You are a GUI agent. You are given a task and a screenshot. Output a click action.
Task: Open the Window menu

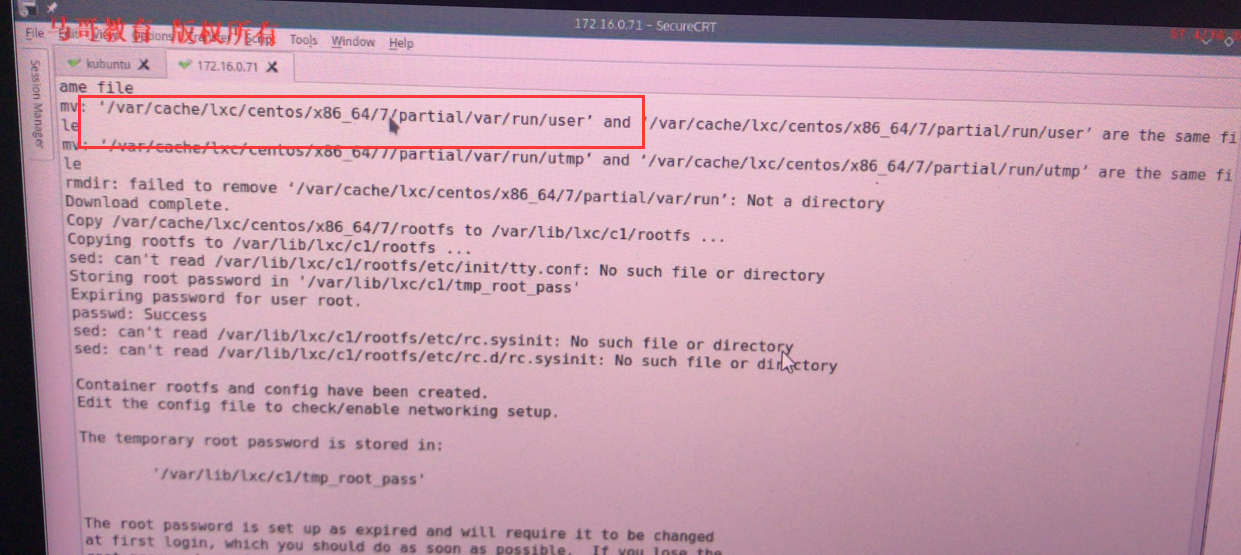(x=353, y=42)
